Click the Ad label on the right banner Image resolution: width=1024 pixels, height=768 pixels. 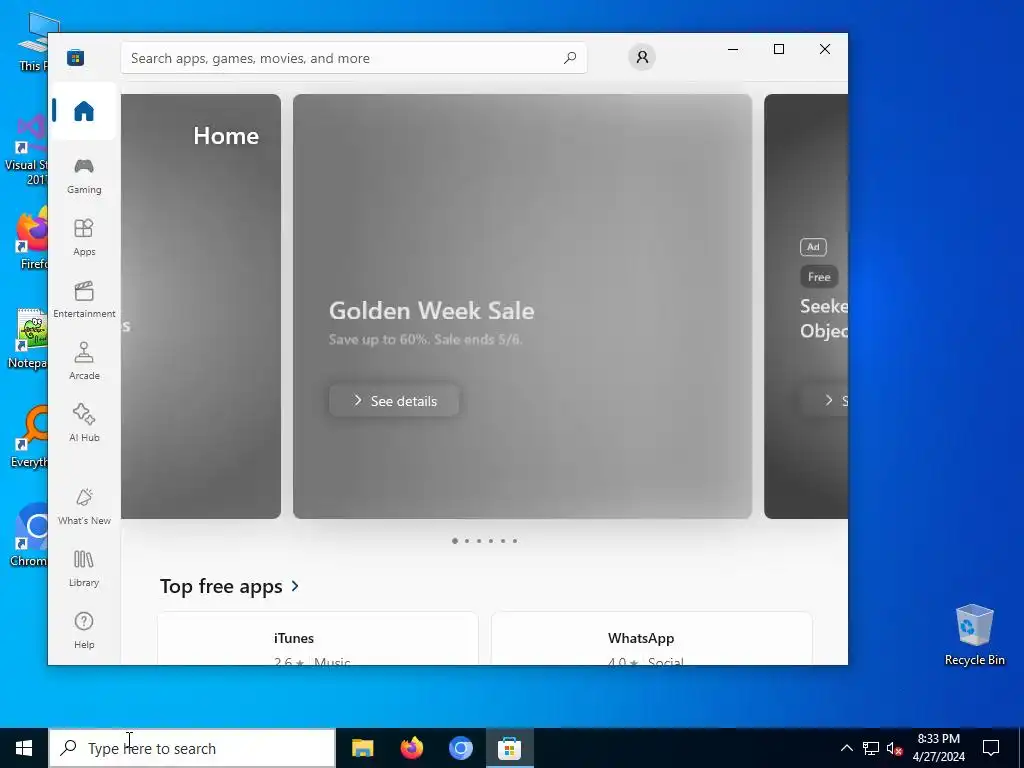click(813, 247)
